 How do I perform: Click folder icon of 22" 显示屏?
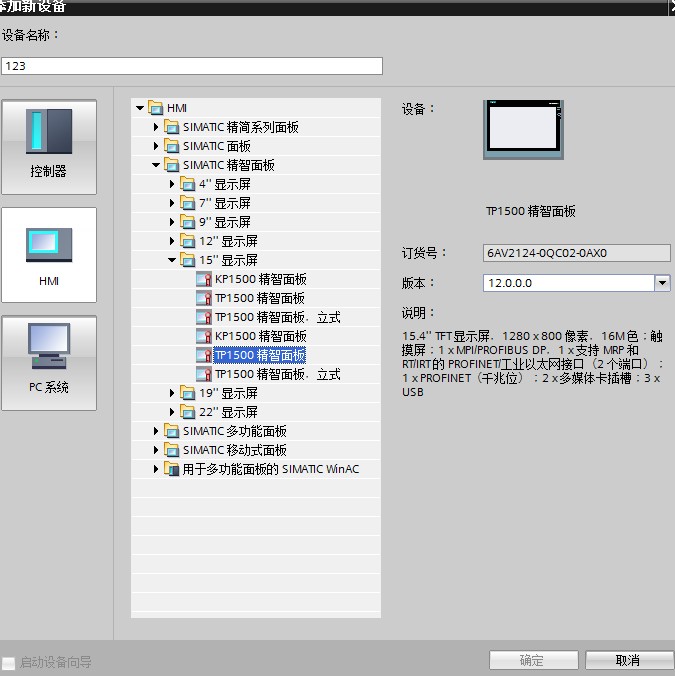coord(188,412)
